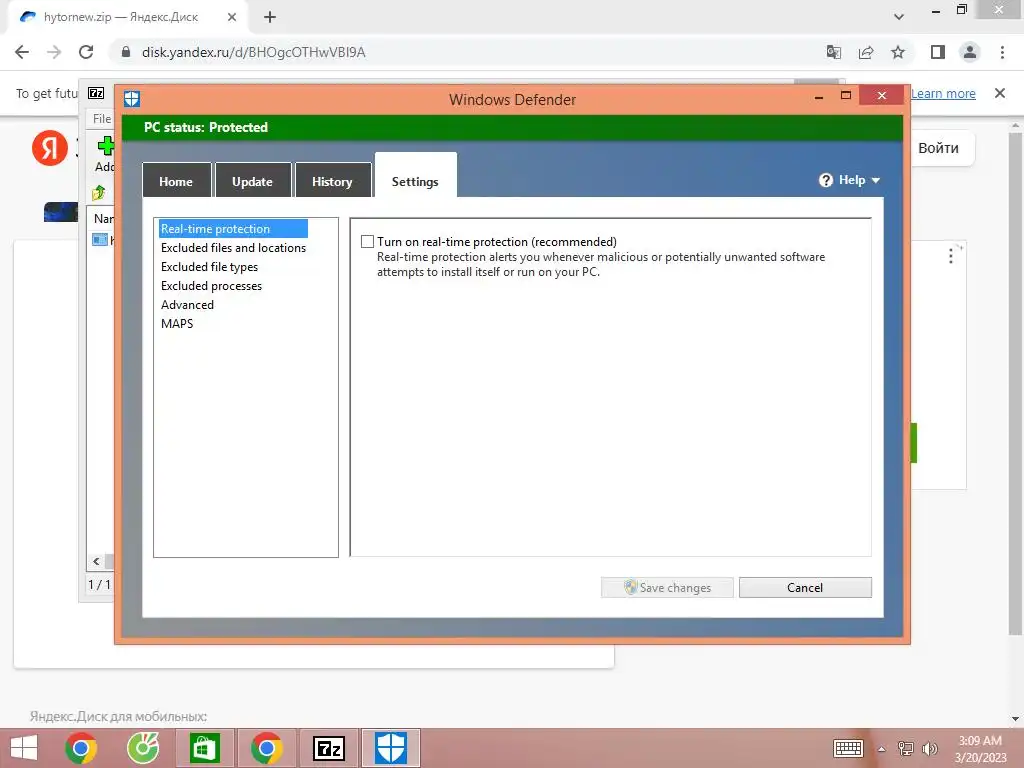Open the File menu in 7-Zip

point(102,118)
